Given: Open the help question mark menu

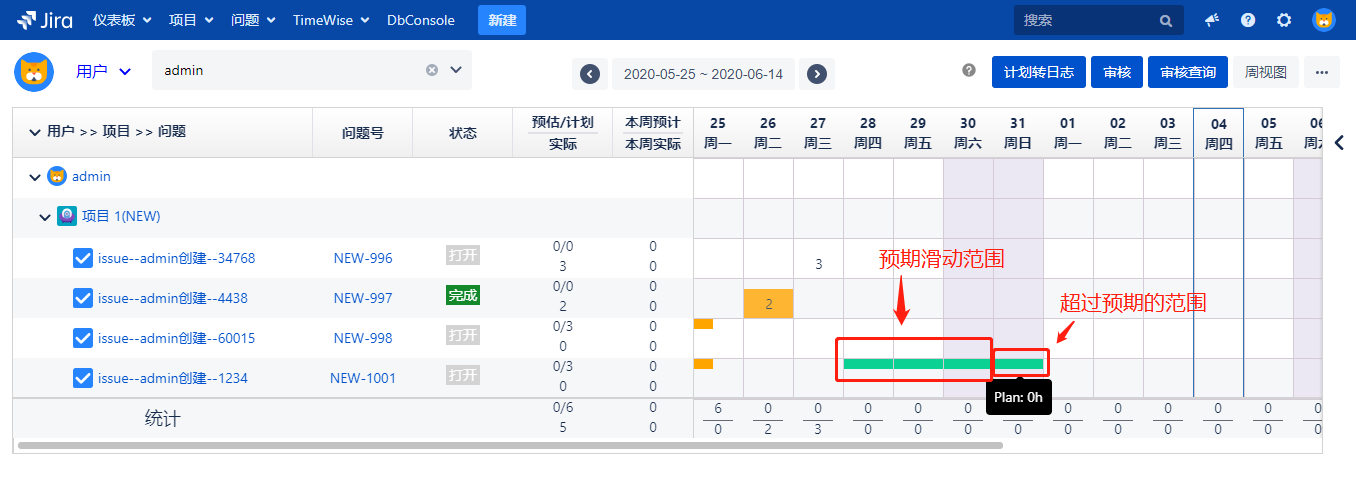Looking at the screenshot, I should [1248, 20].
